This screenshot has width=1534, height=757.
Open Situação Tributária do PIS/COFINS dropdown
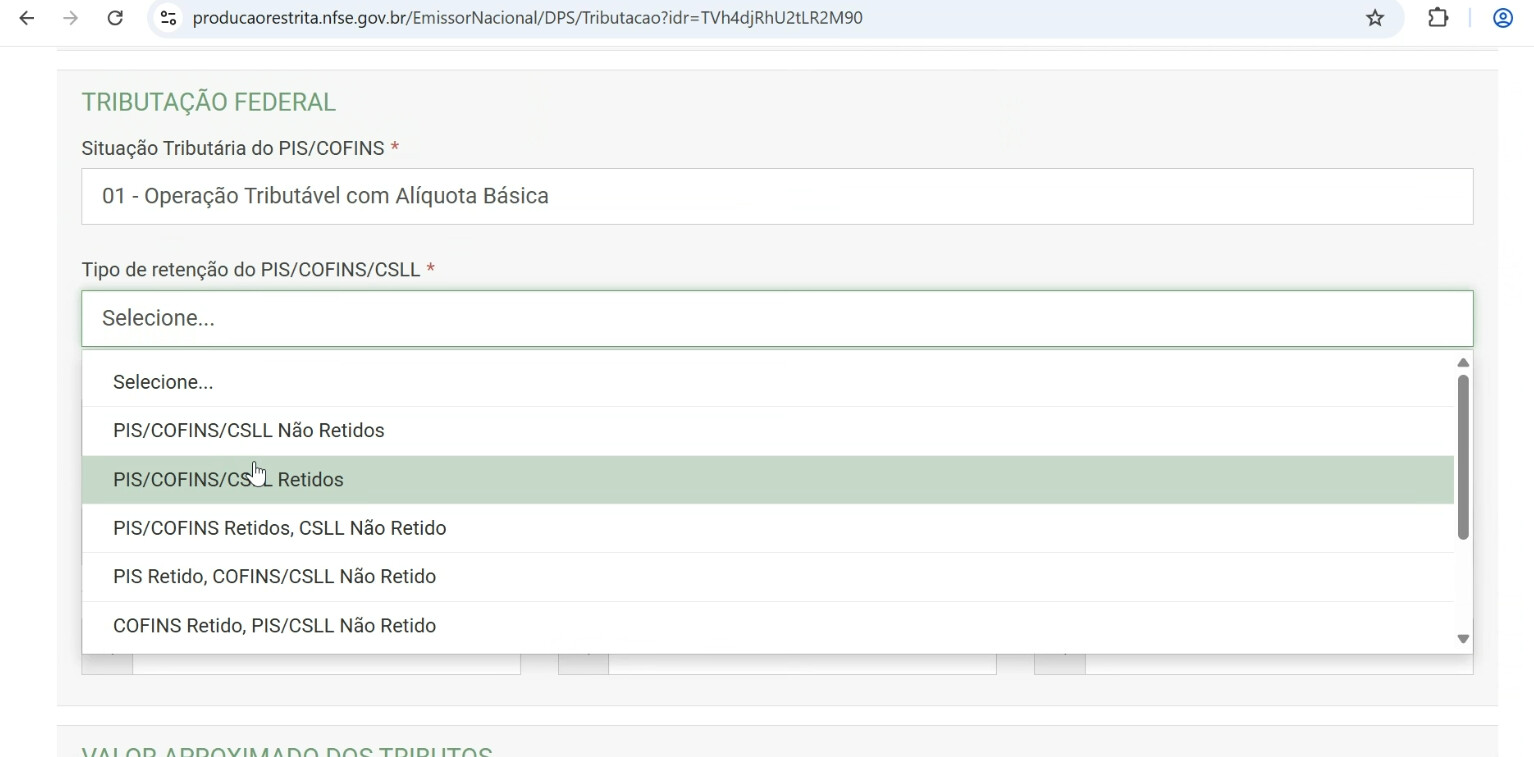[x=776, y=196]
